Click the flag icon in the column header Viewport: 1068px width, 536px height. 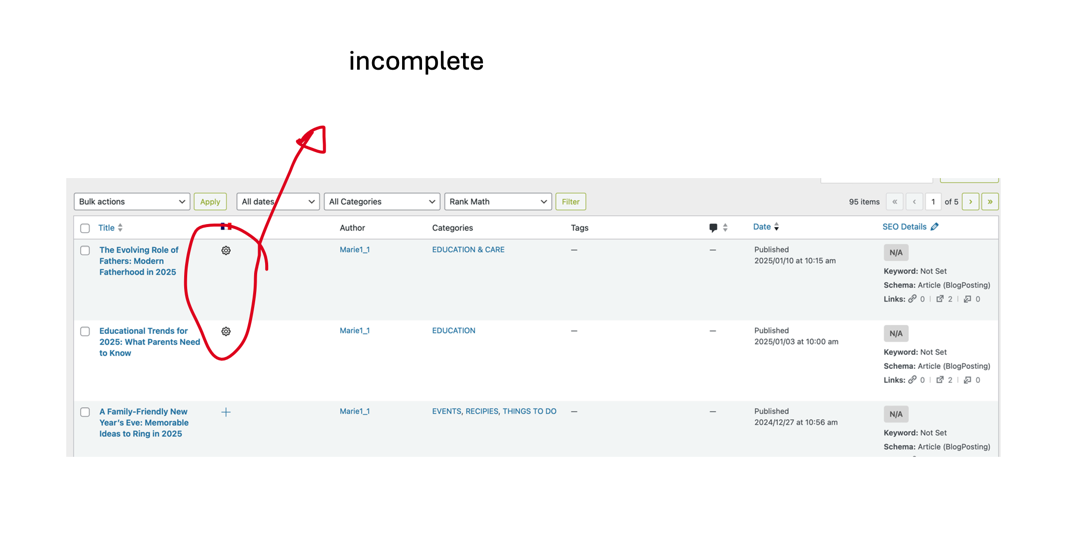tap(226, 226)
